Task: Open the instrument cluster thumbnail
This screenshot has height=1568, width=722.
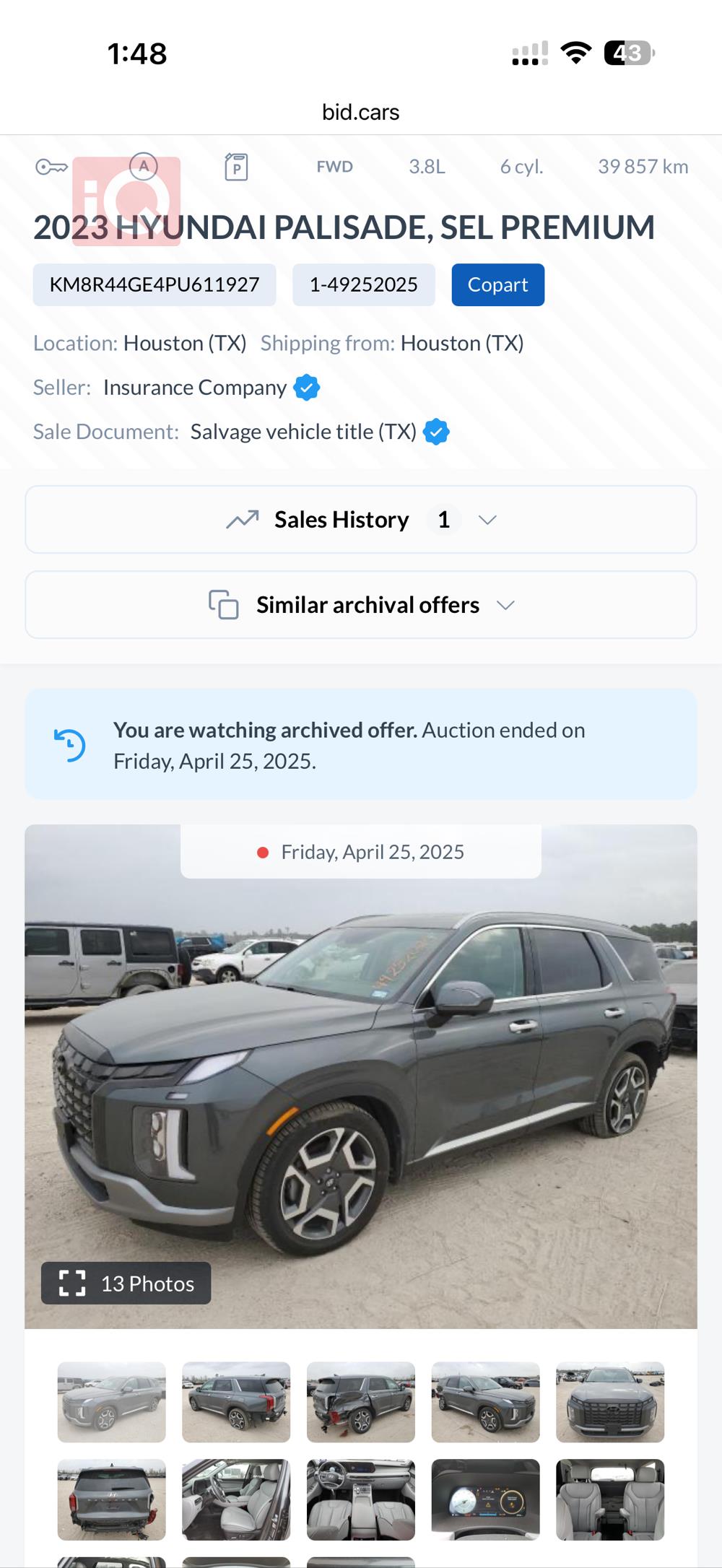Action: [485, 1499]
